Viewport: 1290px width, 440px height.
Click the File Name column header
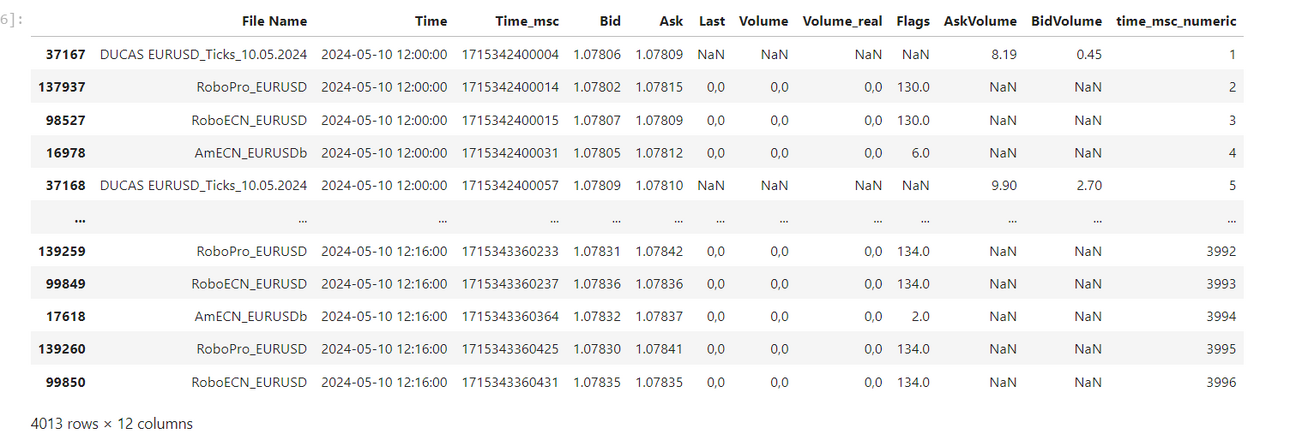275,21
